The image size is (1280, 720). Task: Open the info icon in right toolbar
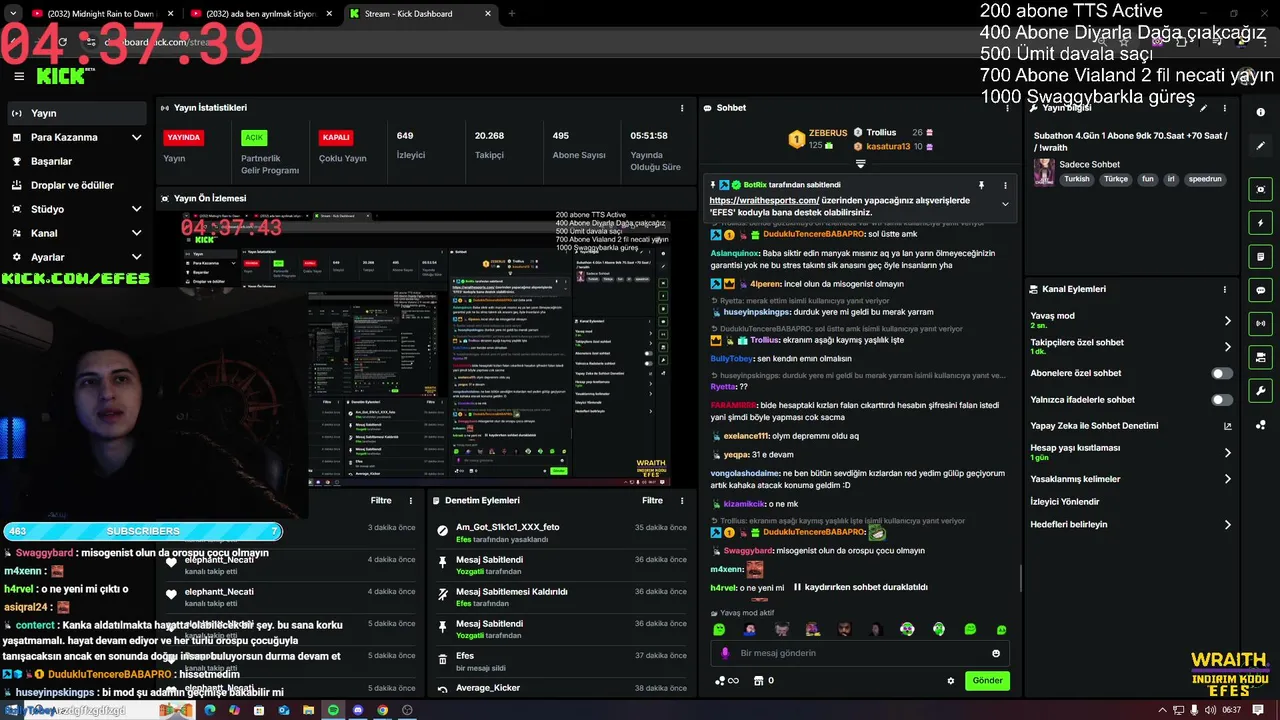pos(1261,112)
